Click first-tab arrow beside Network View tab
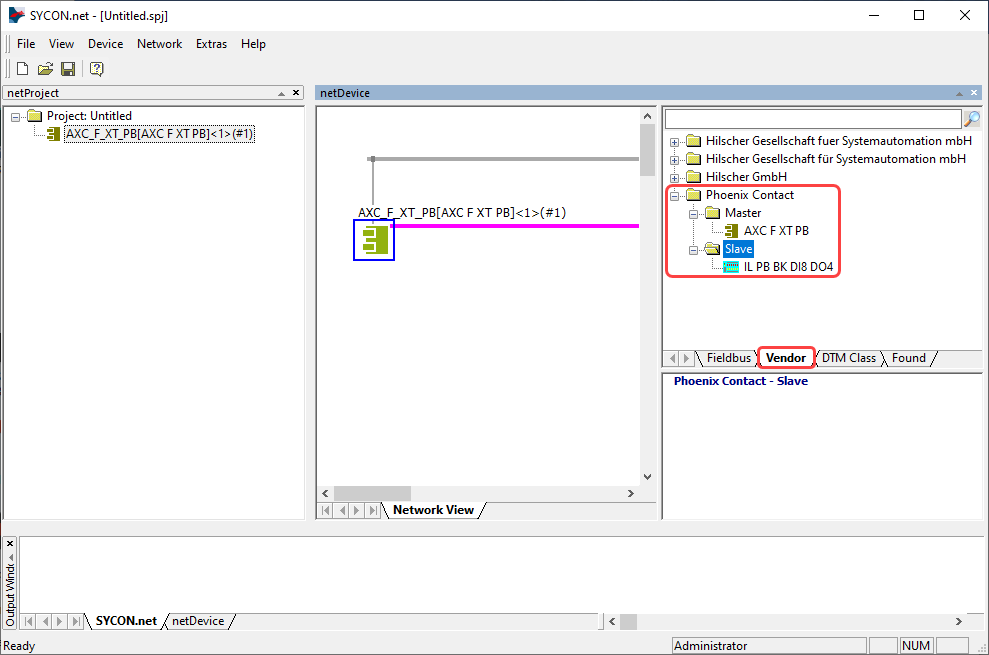989x655 pixels. (x=326, y=510)
